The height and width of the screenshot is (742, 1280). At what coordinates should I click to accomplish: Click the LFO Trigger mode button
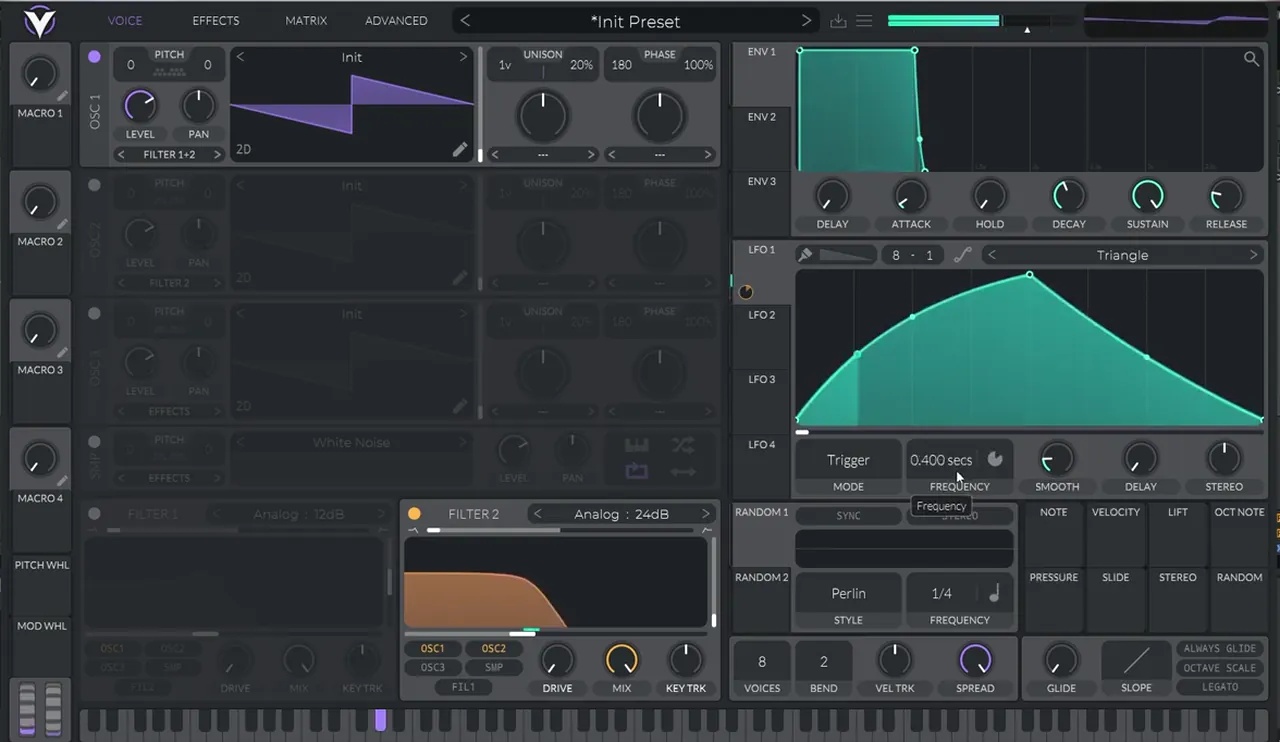point(848,460)
